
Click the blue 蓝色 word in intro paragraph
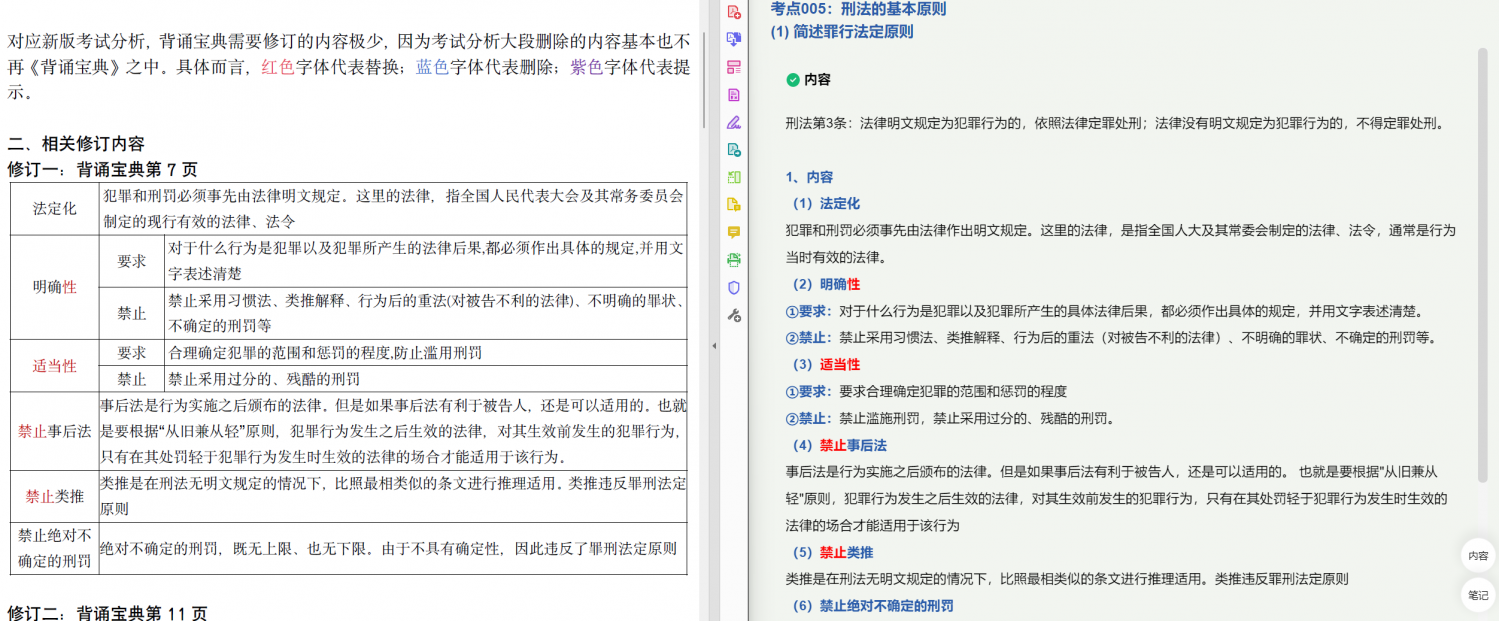[432, 67]
